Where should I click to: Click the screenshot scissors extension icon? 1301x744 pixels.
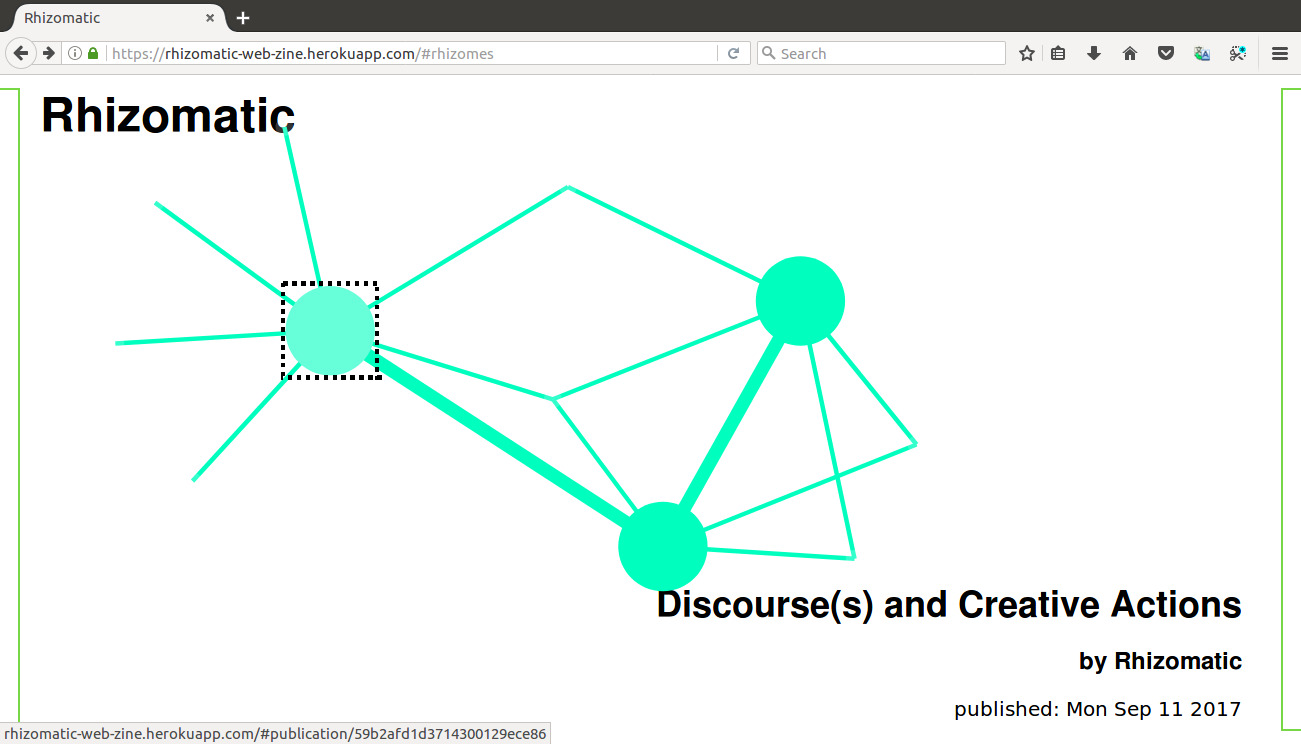pos(1238,54)
